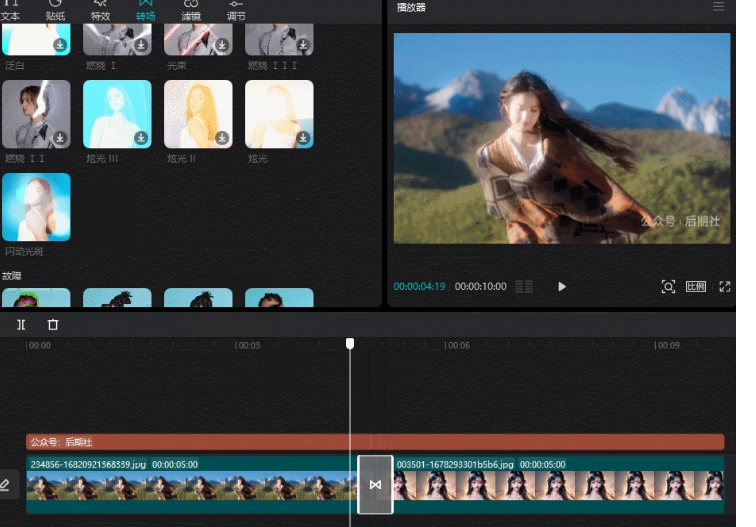Image resolution: width=756 pixels, height=527 pixels.
Task: Click the total duration 00:00:10:00
Action: point(480,286)
